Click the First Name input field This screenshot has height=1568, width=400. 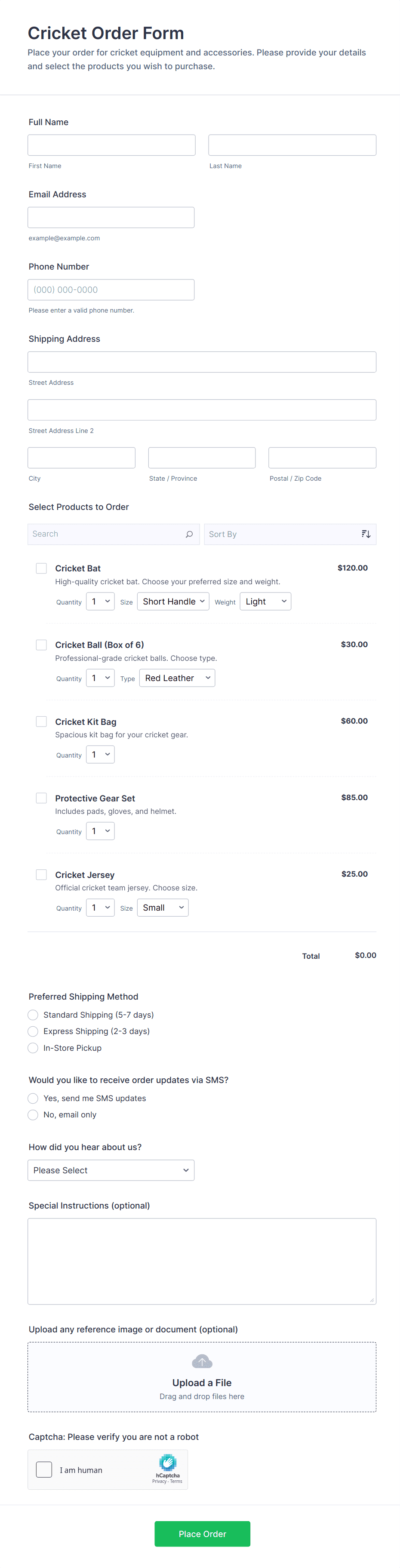(111, 145)
